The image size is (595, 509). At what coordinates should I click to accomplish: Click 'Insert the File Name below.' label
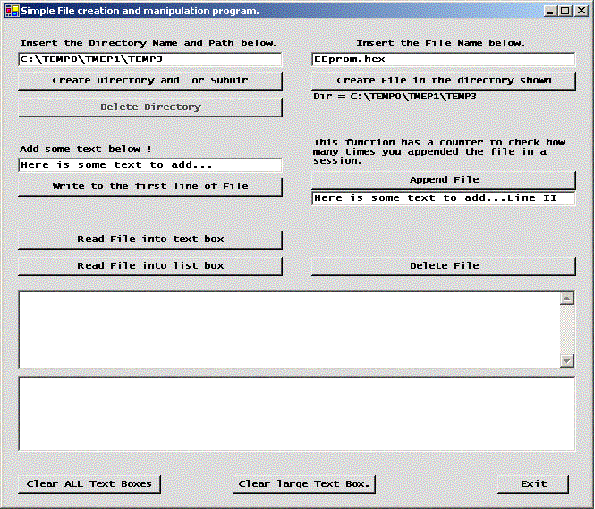[x=440, y=43]
